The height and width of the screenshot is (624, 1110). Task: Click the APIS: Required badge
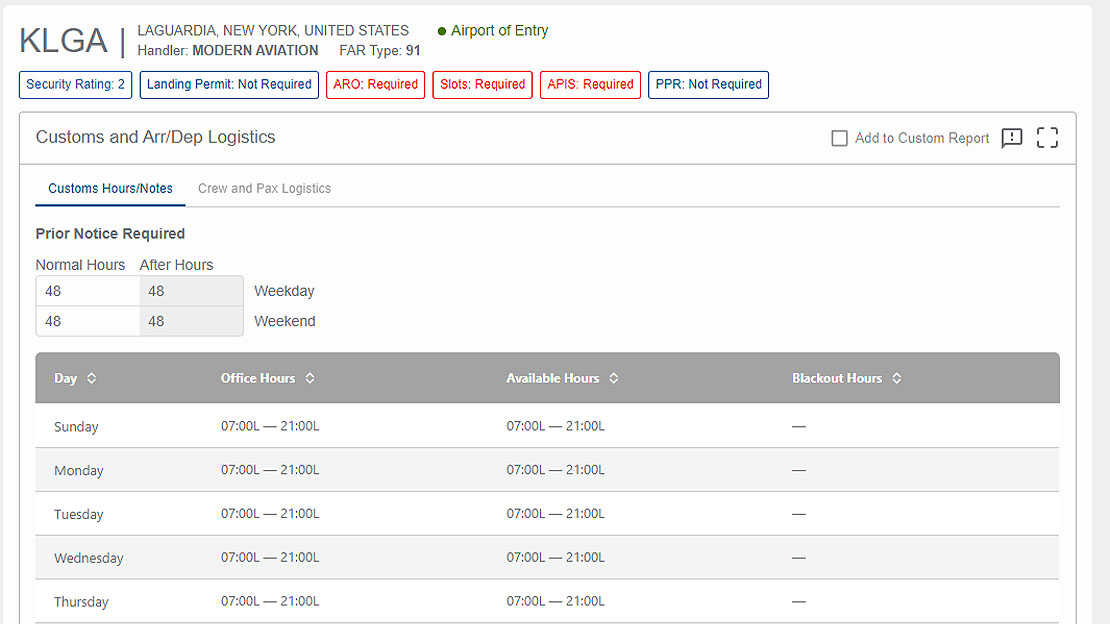pos(590,84)
